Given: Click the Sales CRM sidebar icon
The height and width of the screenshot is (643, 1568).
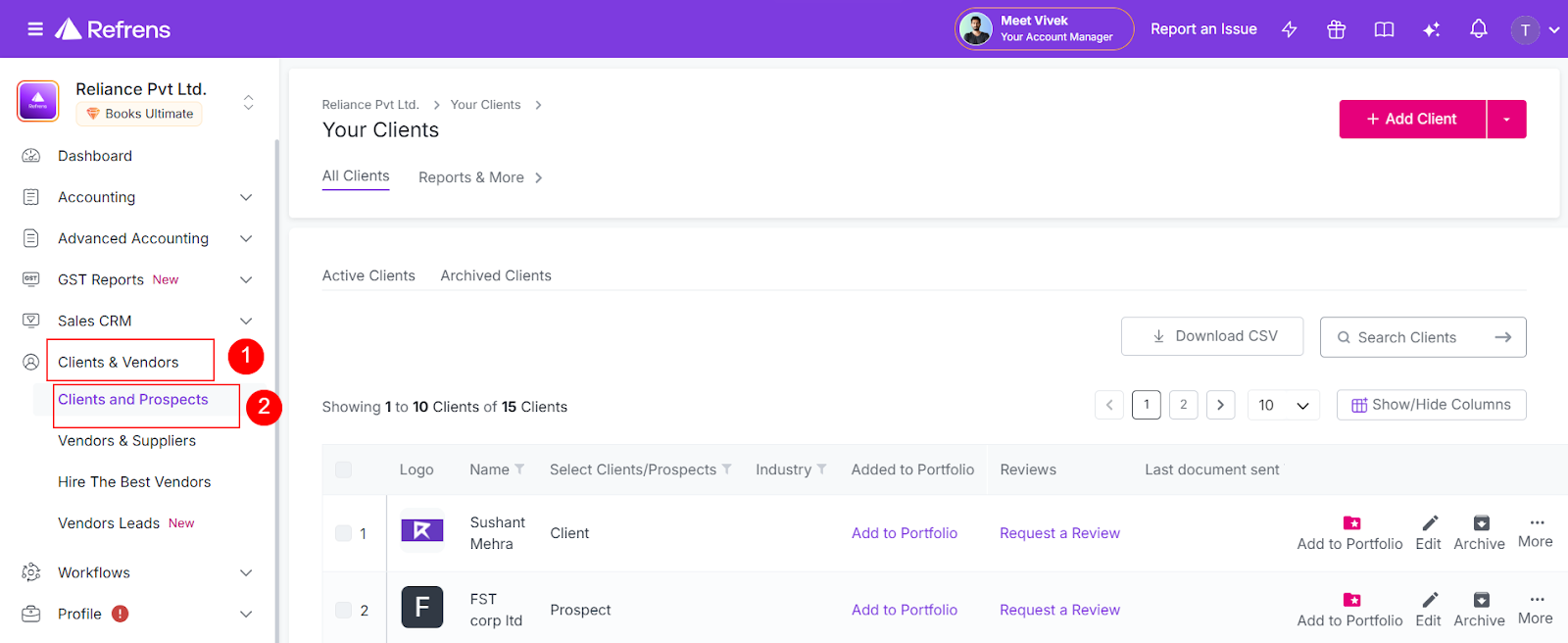Looking at the screenshot, I should 31,321.
